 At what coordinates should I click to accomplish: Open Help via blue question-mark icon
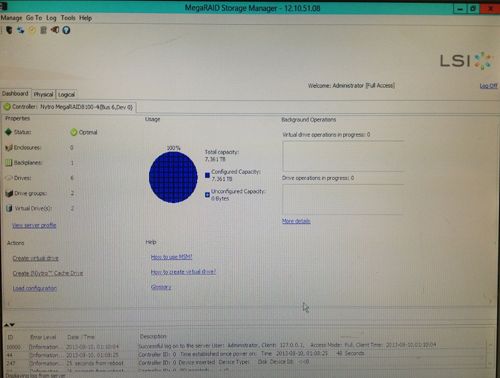point(66,30)
